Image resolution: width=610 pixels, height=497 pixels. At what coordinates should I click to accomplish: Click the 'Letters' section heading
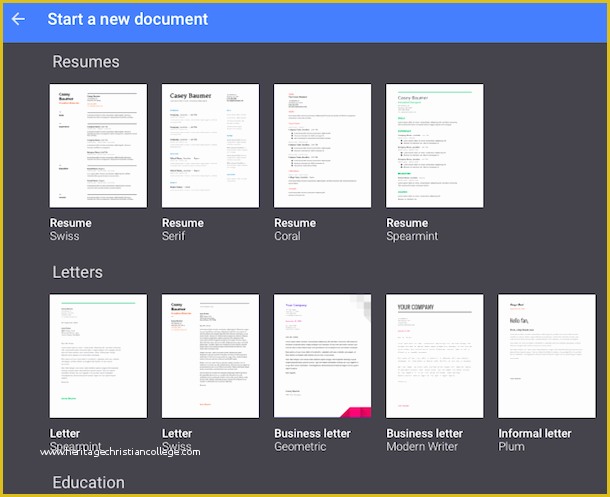77,272
